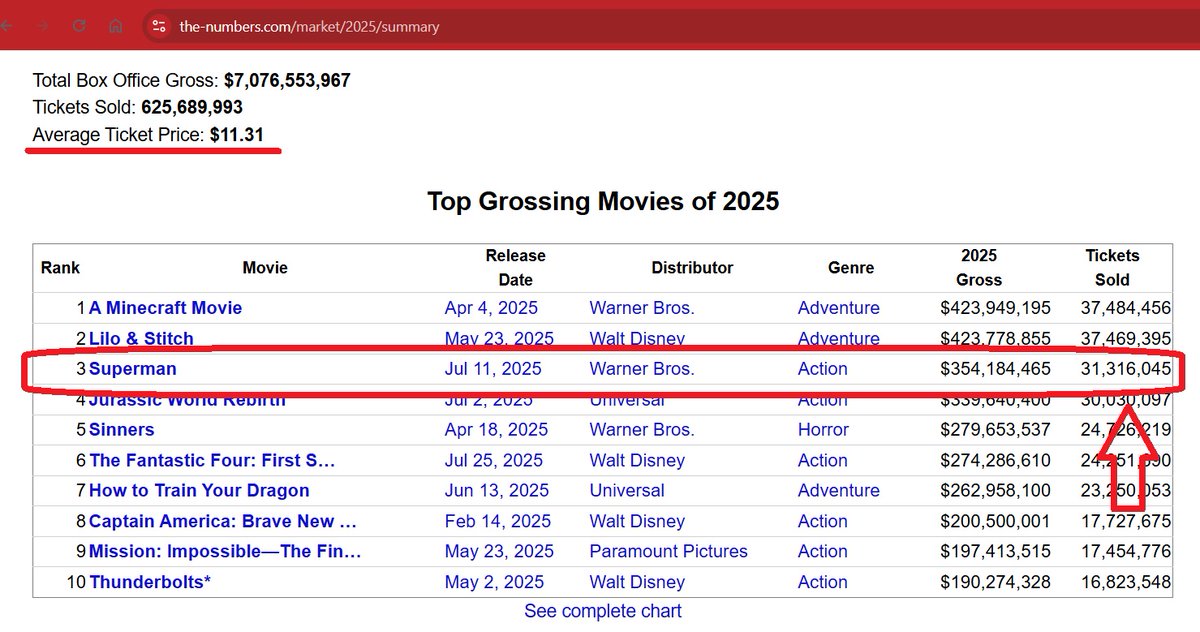Image resolution: width=1200 pixels, height=632 pixels.
Task: Click the 2025 Gross column header
Action: click(x=979, y=268)
